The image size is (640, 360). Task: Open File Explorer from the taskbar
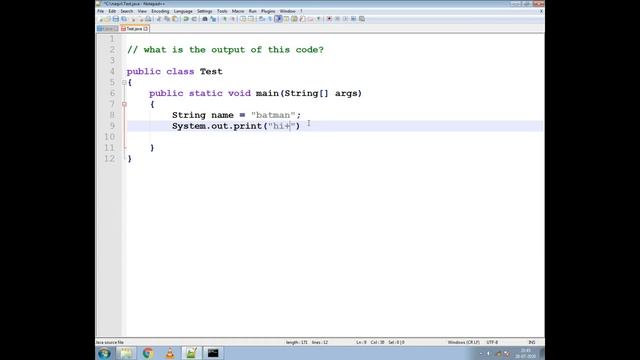[x=126, y=353]
